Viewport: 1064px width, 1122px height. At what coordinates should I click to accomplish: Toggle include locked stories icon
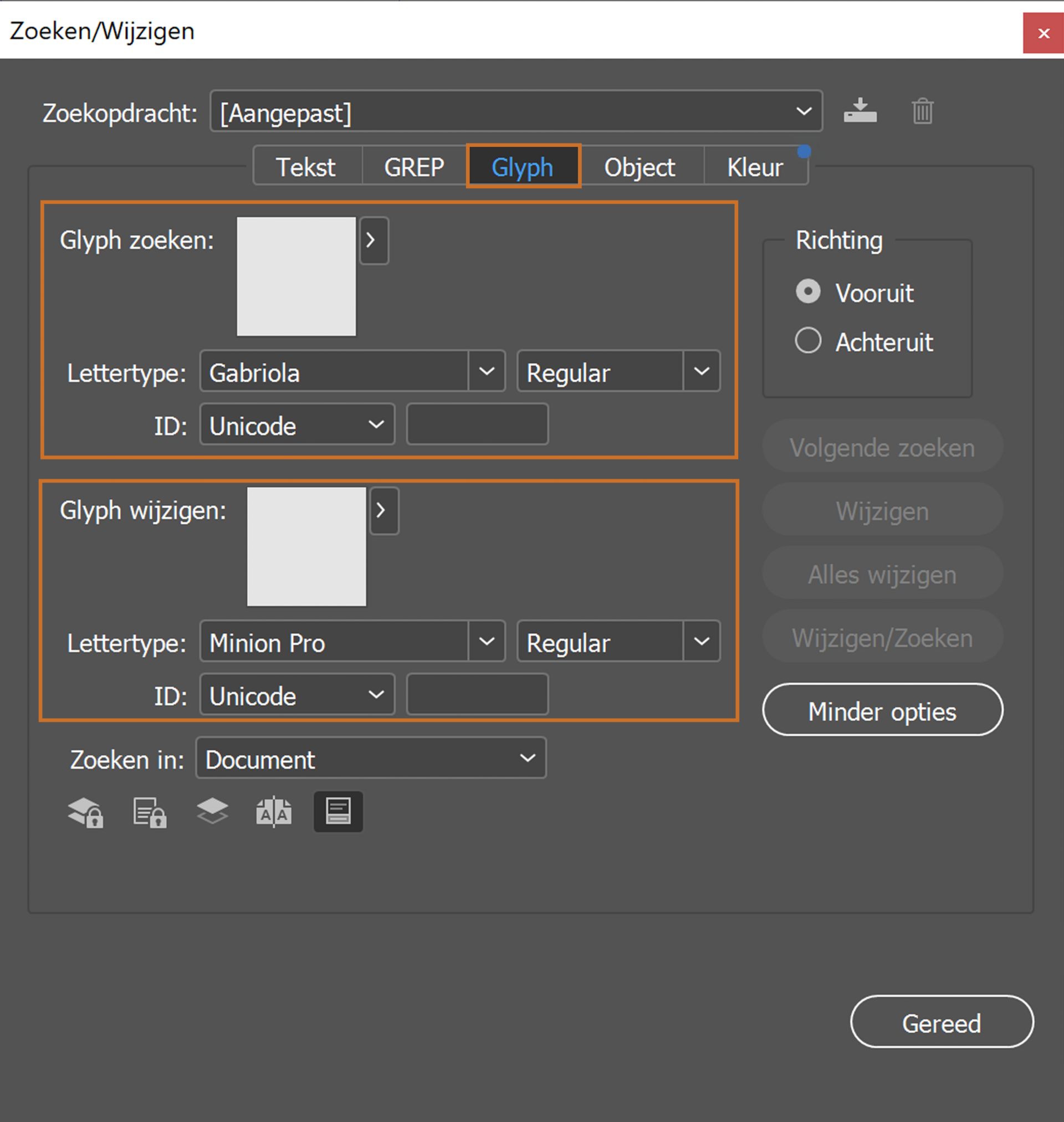click(x=150, y=812)
